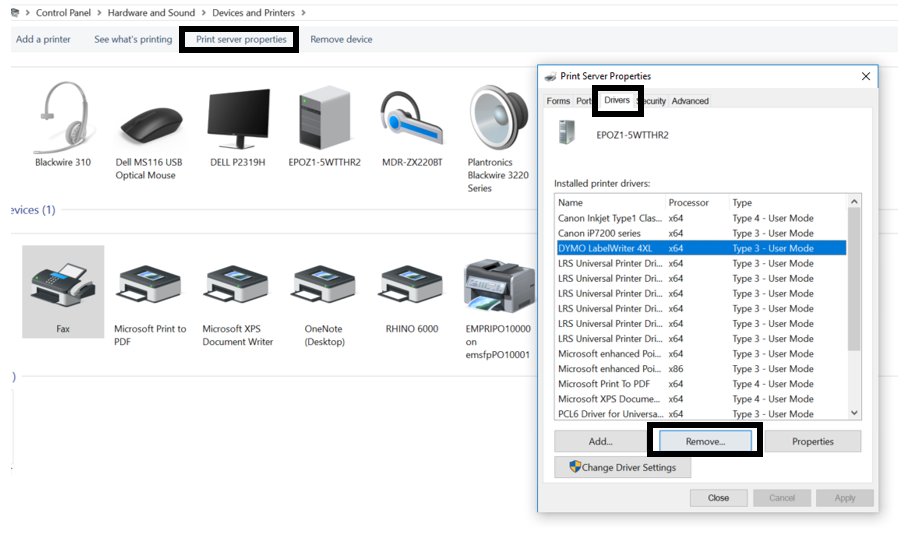Click the Change Driver Settings button

622,467
